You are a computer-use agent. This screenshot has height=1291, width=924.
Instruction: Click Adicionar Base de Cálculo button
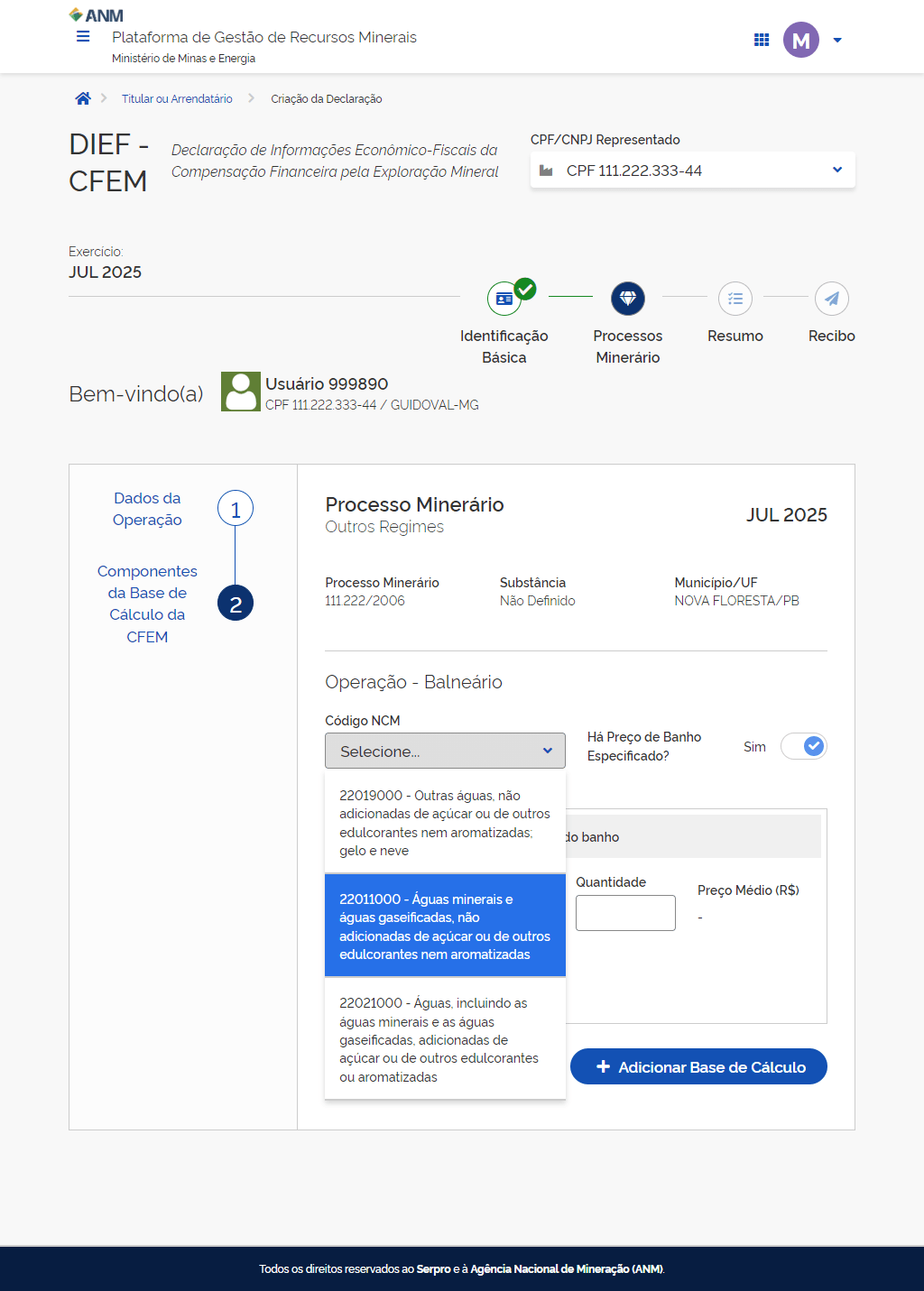click(x=698, y=1067)
